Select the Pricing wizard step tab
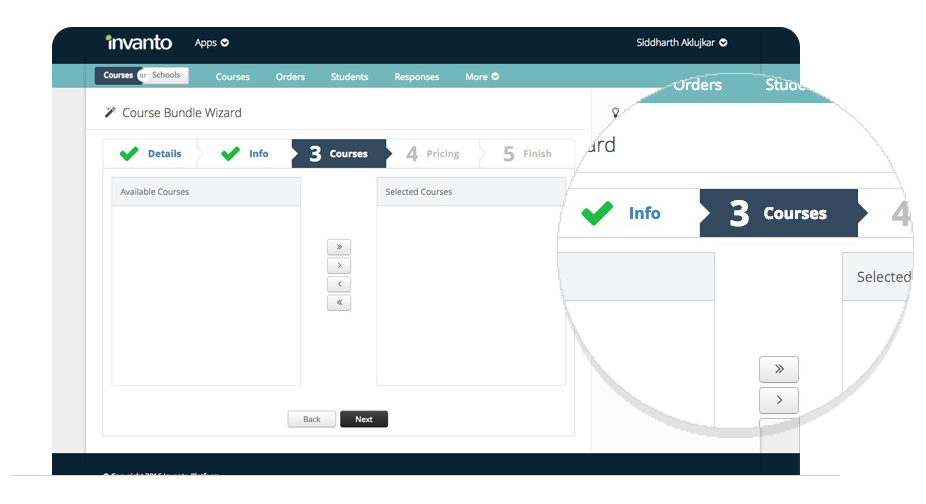926x504 pixels. click(433, 154)
